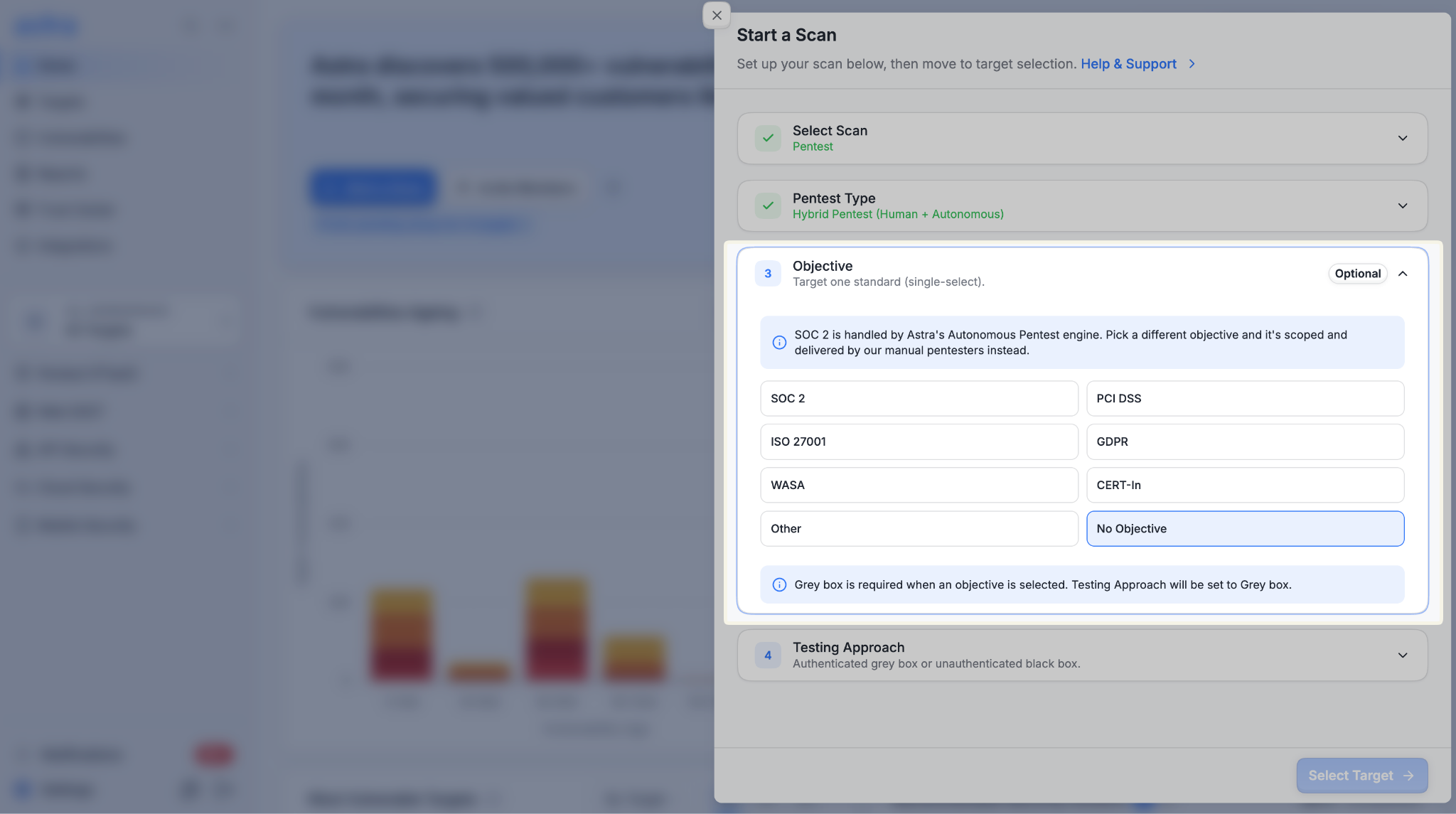Screen dimensions: 1456x814
Task: Open the Help & Support link
Action: pos(1128,64)
